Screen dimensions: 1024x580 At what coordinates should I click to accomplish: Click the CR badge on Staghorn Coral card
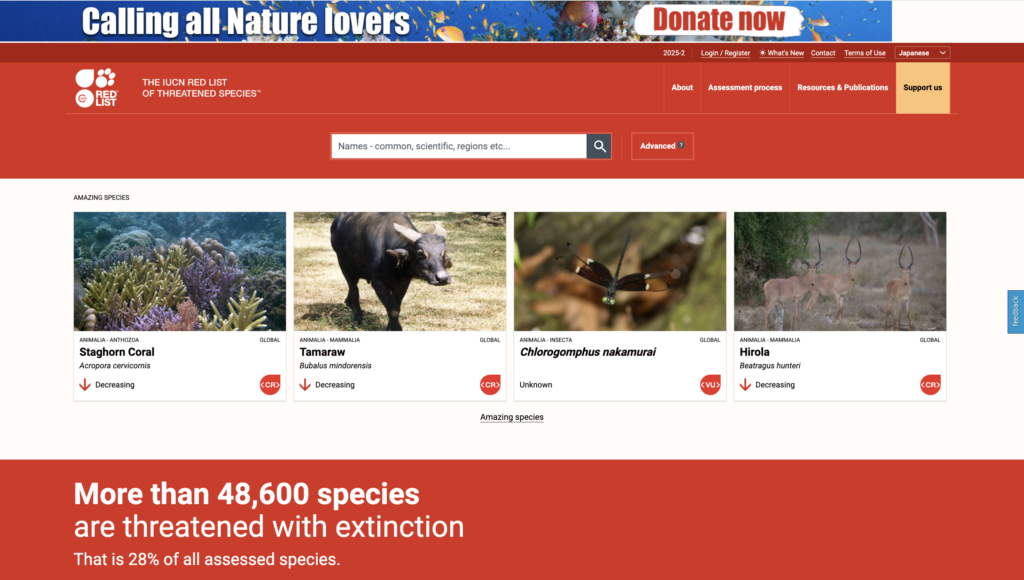pos(270,385)
